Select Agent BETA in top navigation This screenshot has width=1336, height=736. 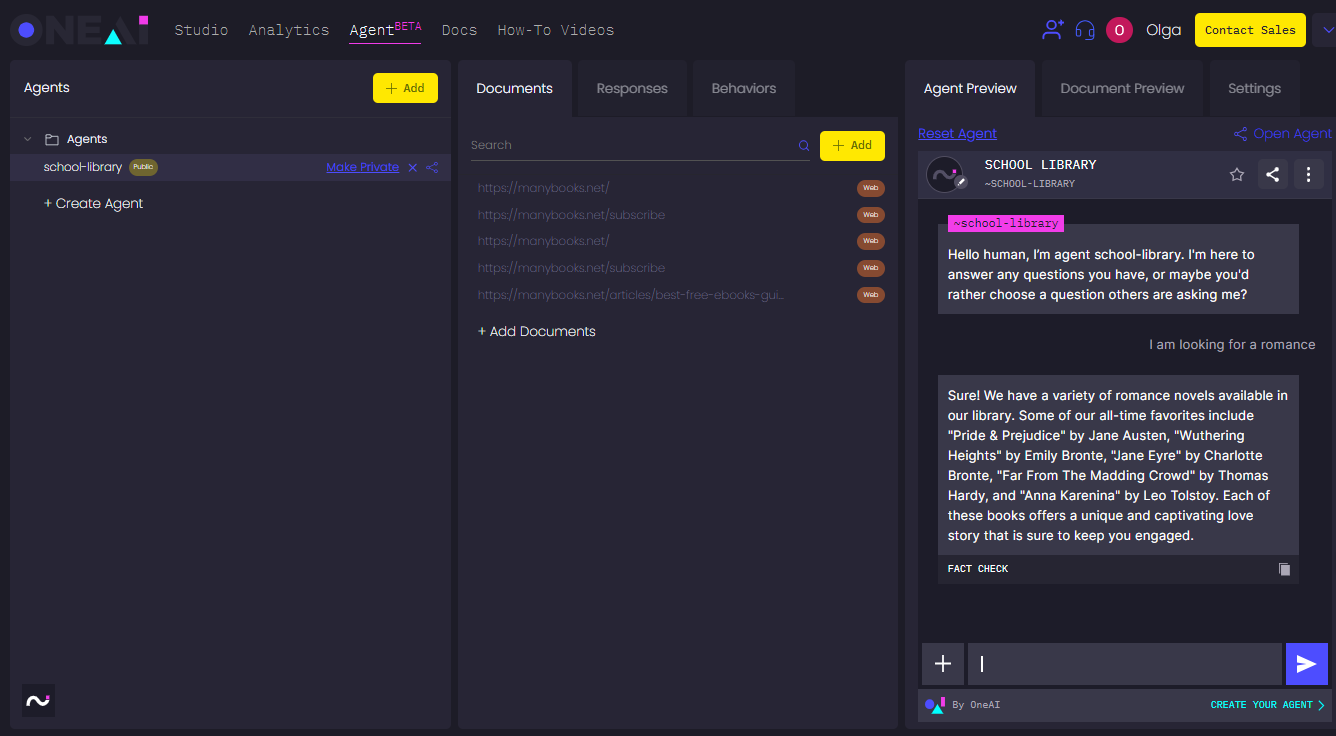tap(385, 30)
